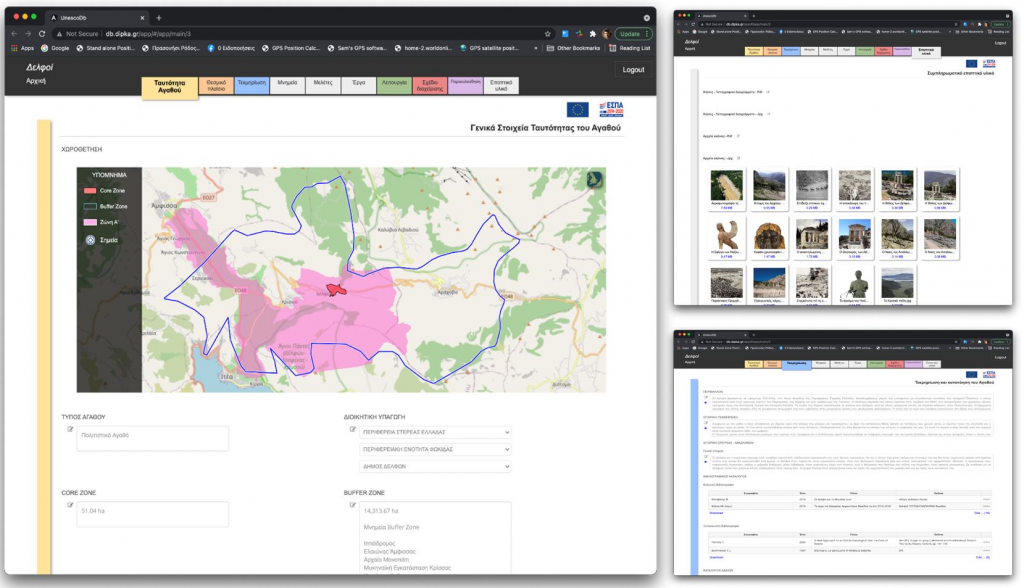Screen dimensions: 1024x588
Task: Click the European Union flag logo in the main window
Action: pos(577,110)
